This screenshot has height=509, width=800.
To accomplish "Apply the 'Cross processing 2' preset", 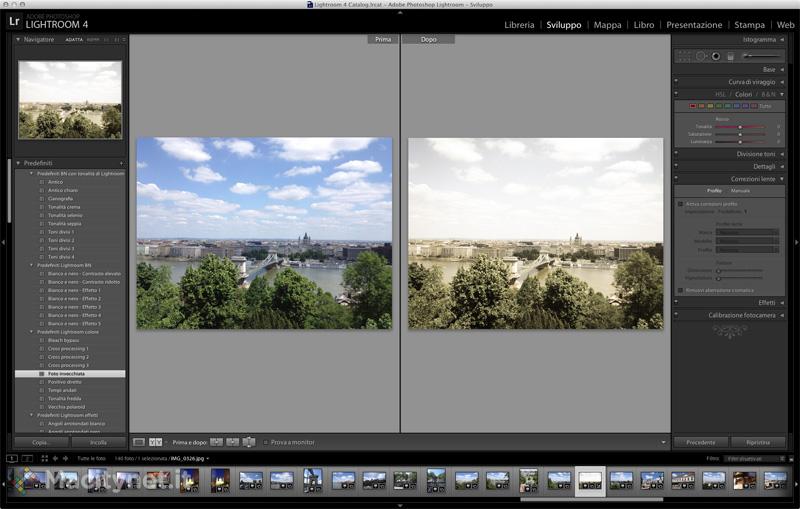I will [x=68, y=357].
